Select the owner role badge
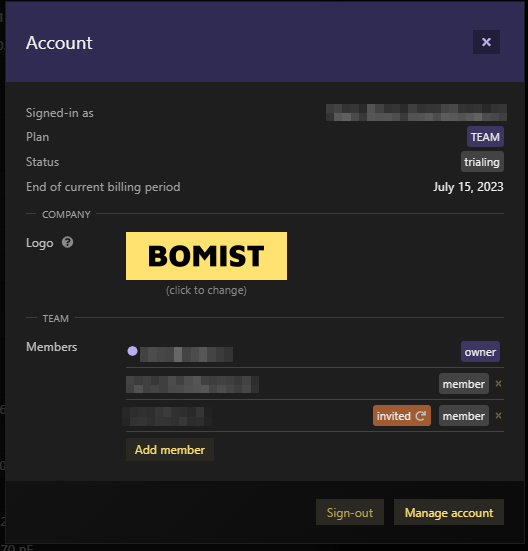This screenshot has height=551, width=528. (480, 352)
